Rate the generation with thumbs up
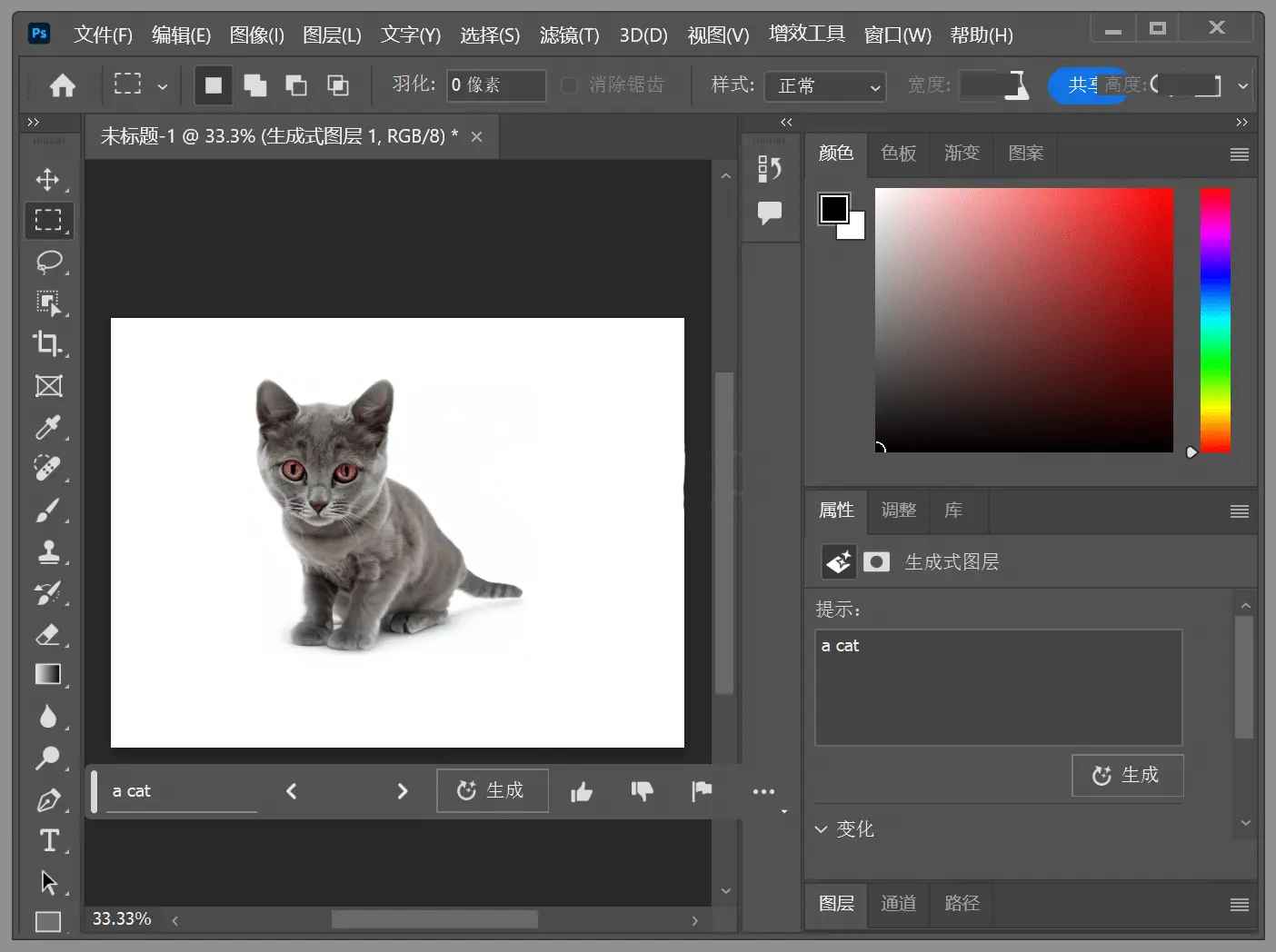This screenshot has width=1276, height=952. (582, 791)
